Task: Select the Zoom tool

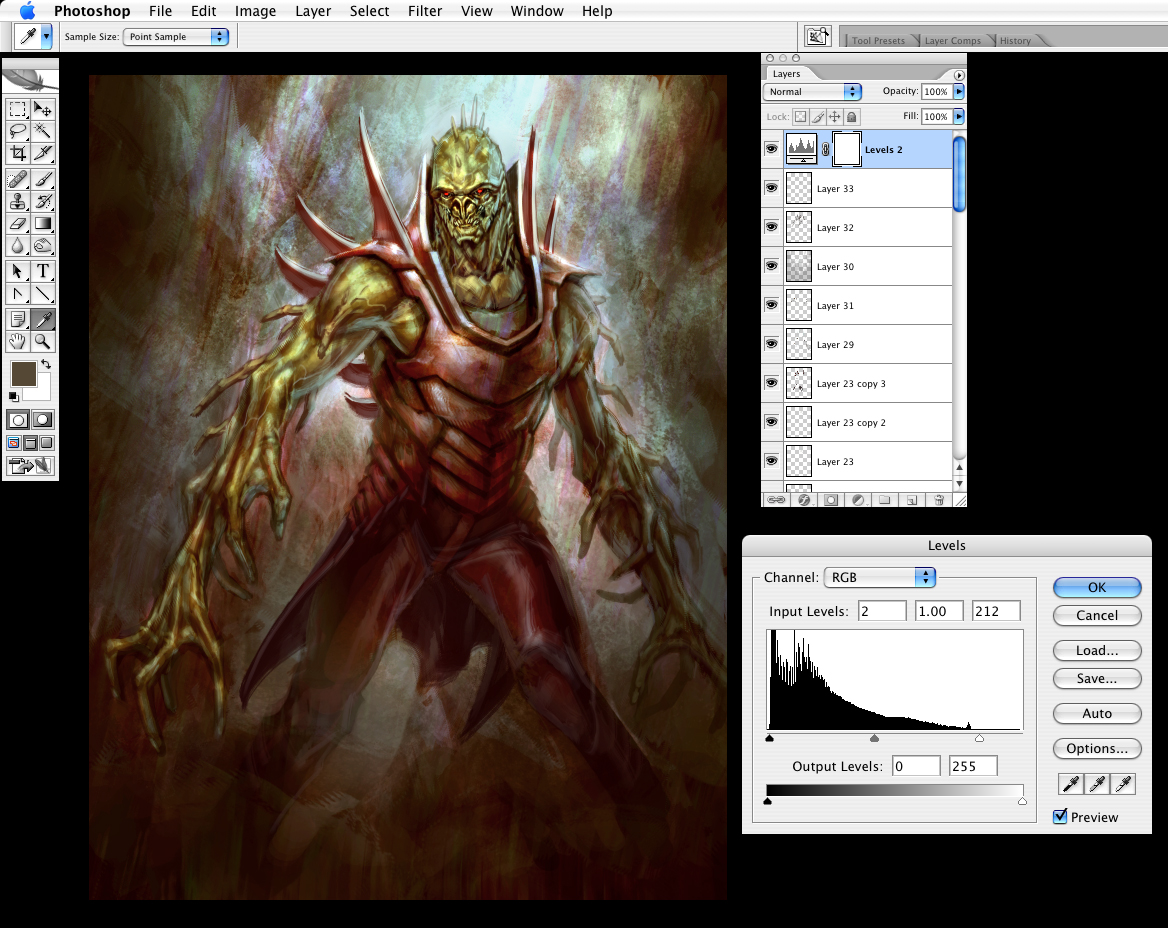Action: [43, 342]
